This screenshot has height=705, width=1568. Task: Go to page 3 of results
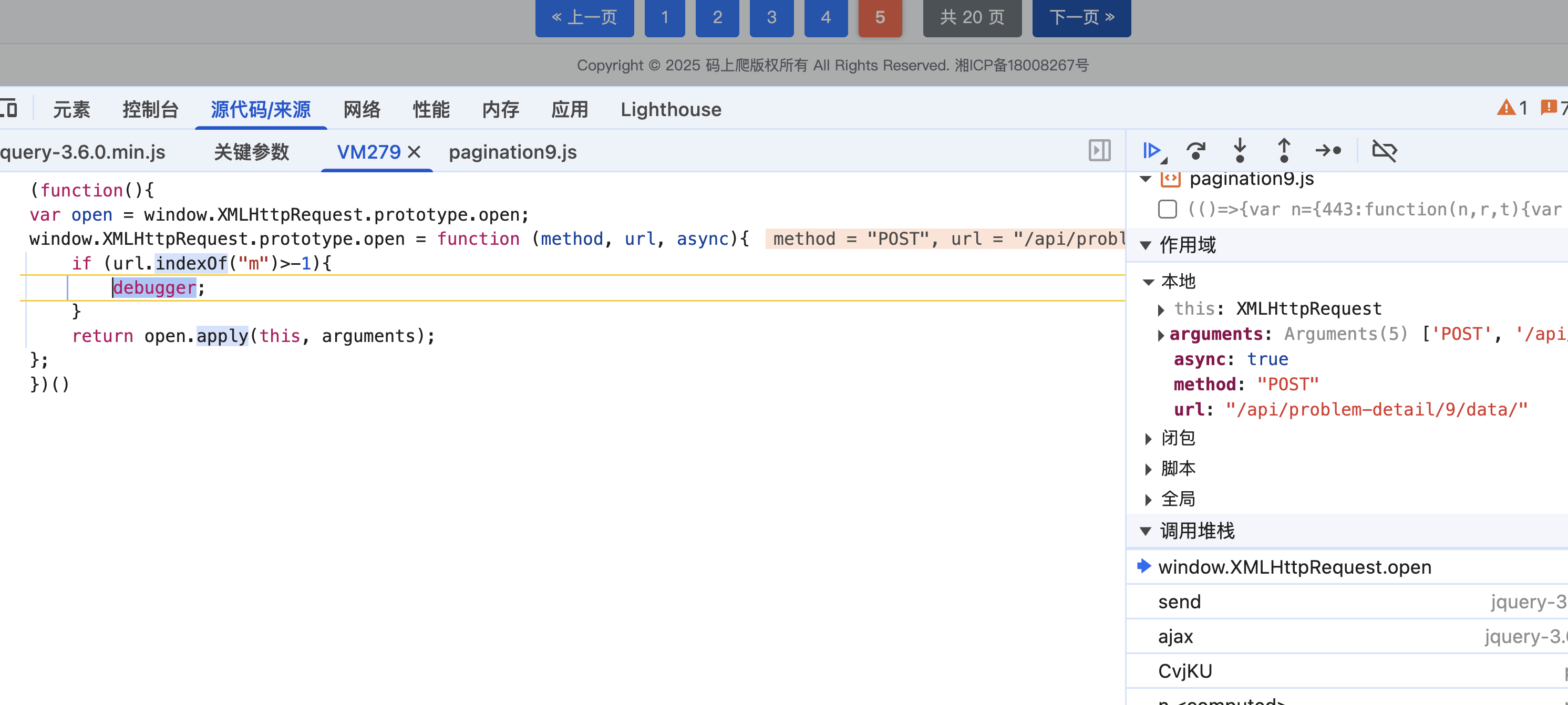tap(771, 17)
